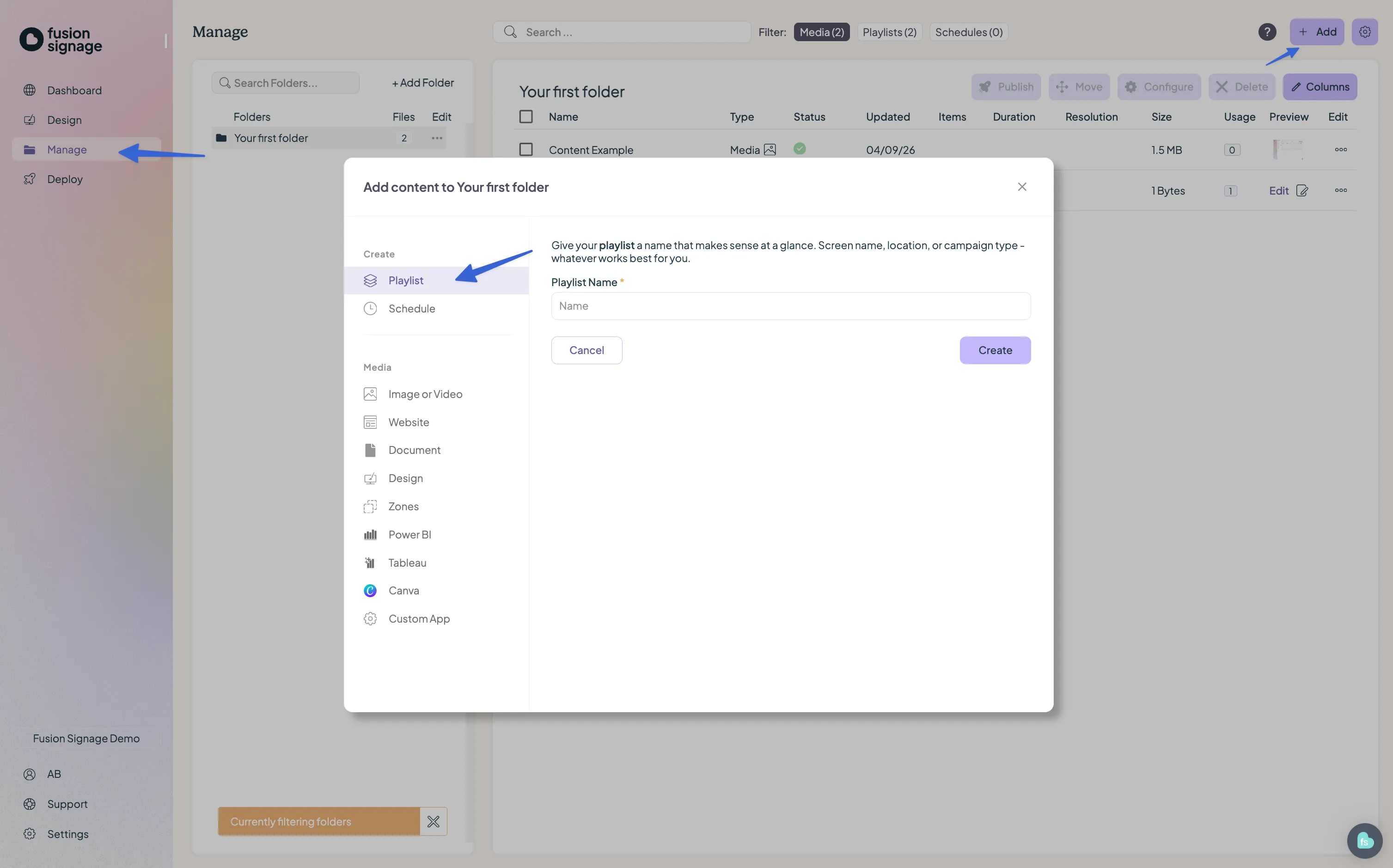Screen dimensions: 1393x868
Task: Select Playlist in Create section
Action: 436,280
